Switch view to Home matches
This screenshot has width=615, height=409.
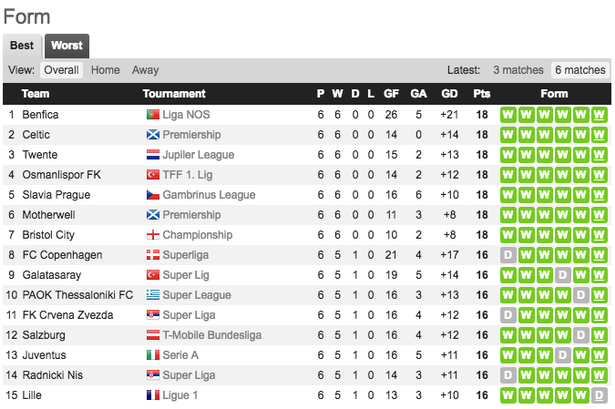click(105, 70)
